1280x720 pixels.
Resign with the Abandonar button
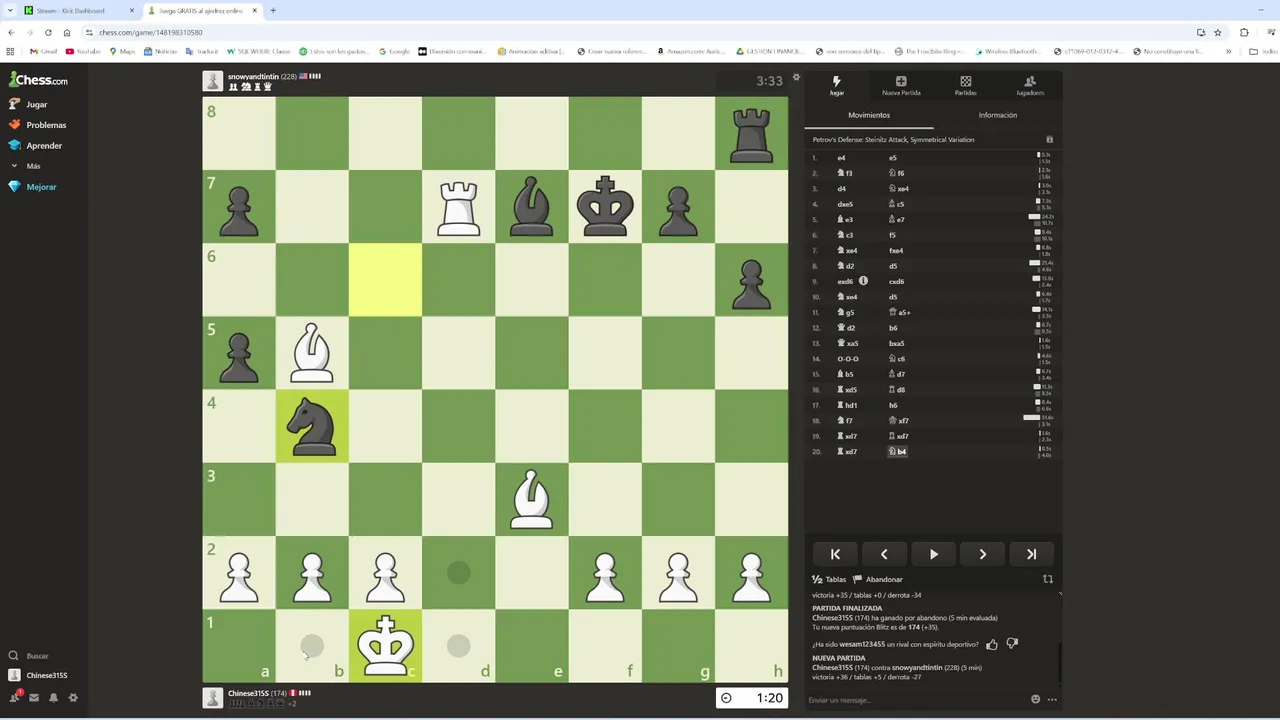pos(878,579)
